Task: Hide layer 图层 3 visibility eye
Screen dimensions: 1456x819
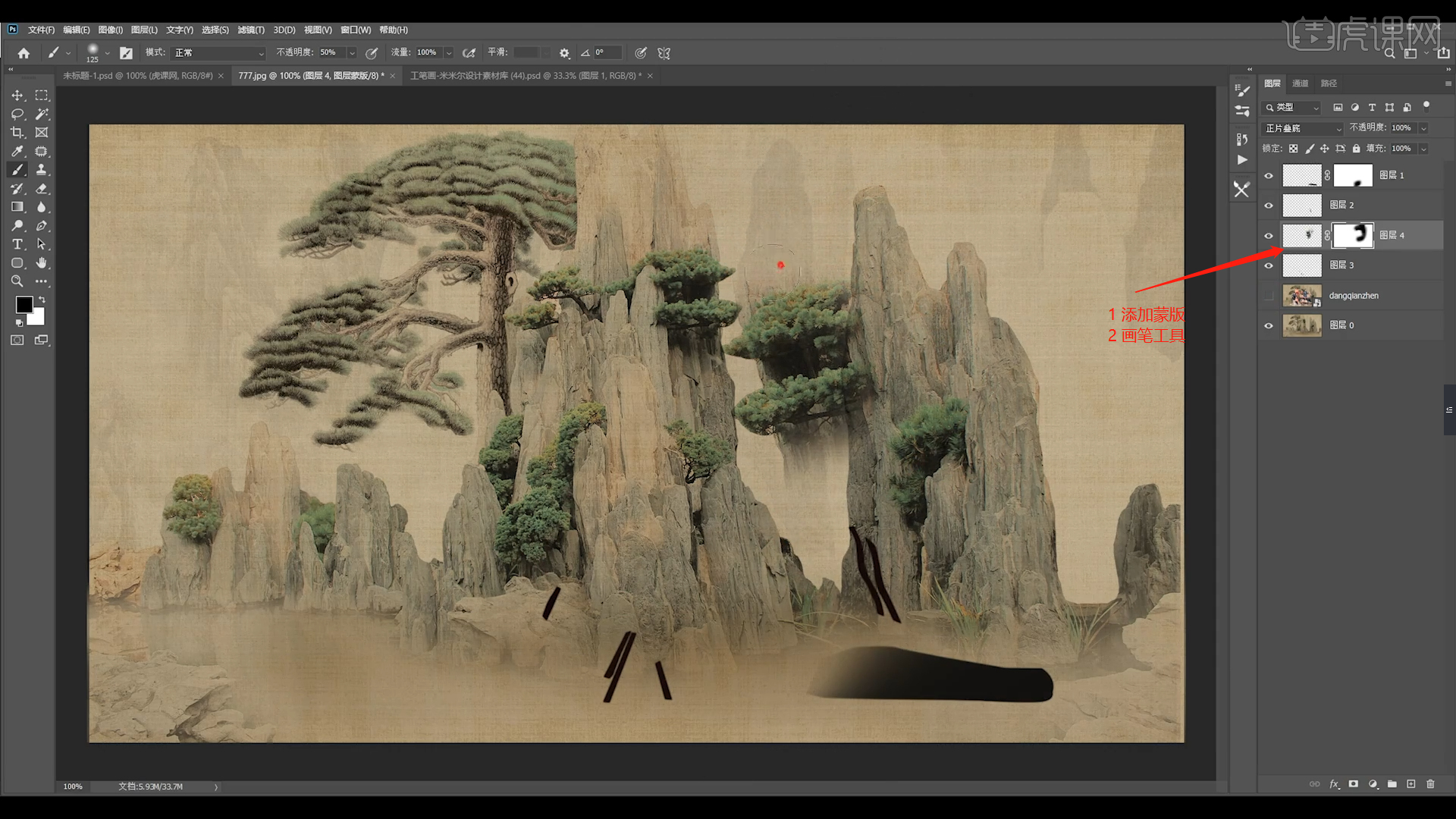Action: click(x=1269, y=265)
